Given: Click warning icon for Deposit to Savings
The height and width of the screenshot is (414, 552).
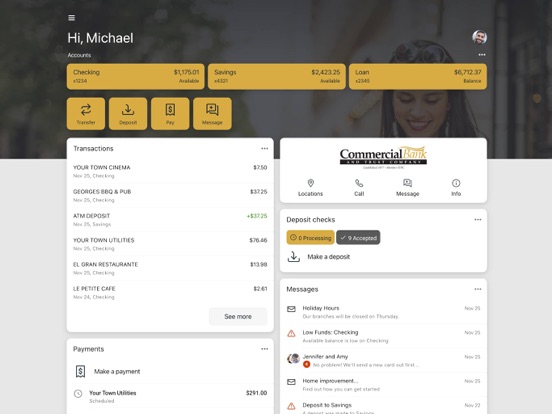Looking at the screenshot, I should coord(291,406).
